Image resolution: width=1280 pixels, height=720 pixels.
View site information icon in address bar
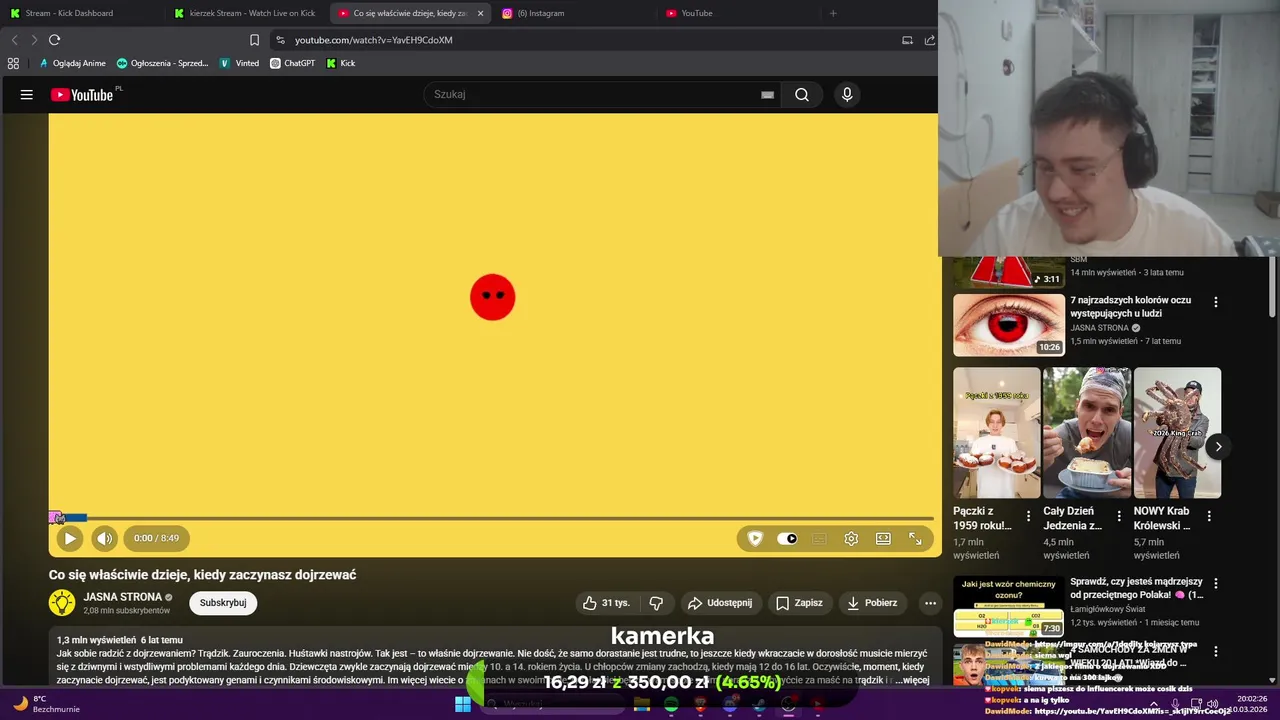click(280, 40)
